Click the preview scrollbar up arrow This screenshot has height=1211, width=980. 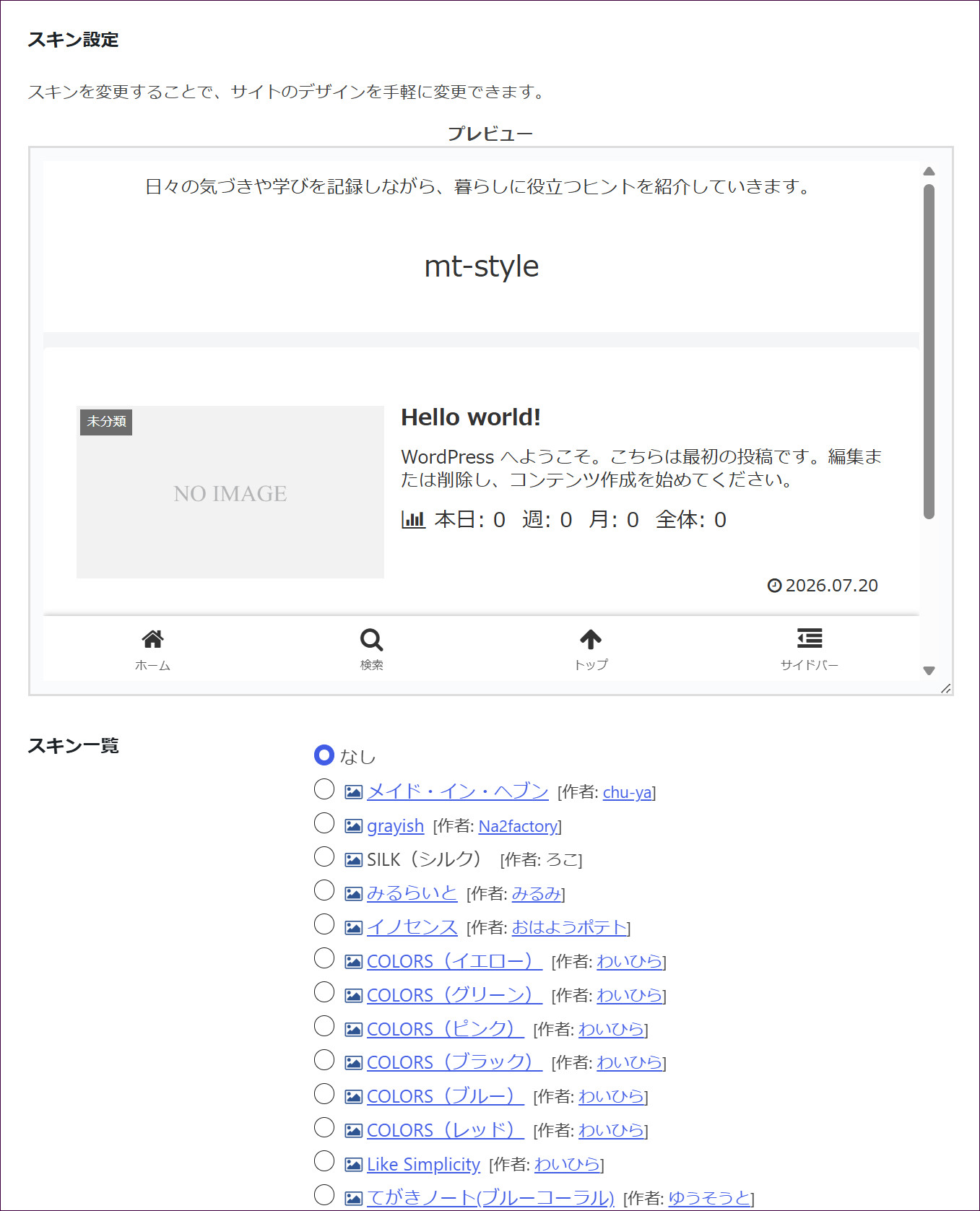click(x=929, y=172)
